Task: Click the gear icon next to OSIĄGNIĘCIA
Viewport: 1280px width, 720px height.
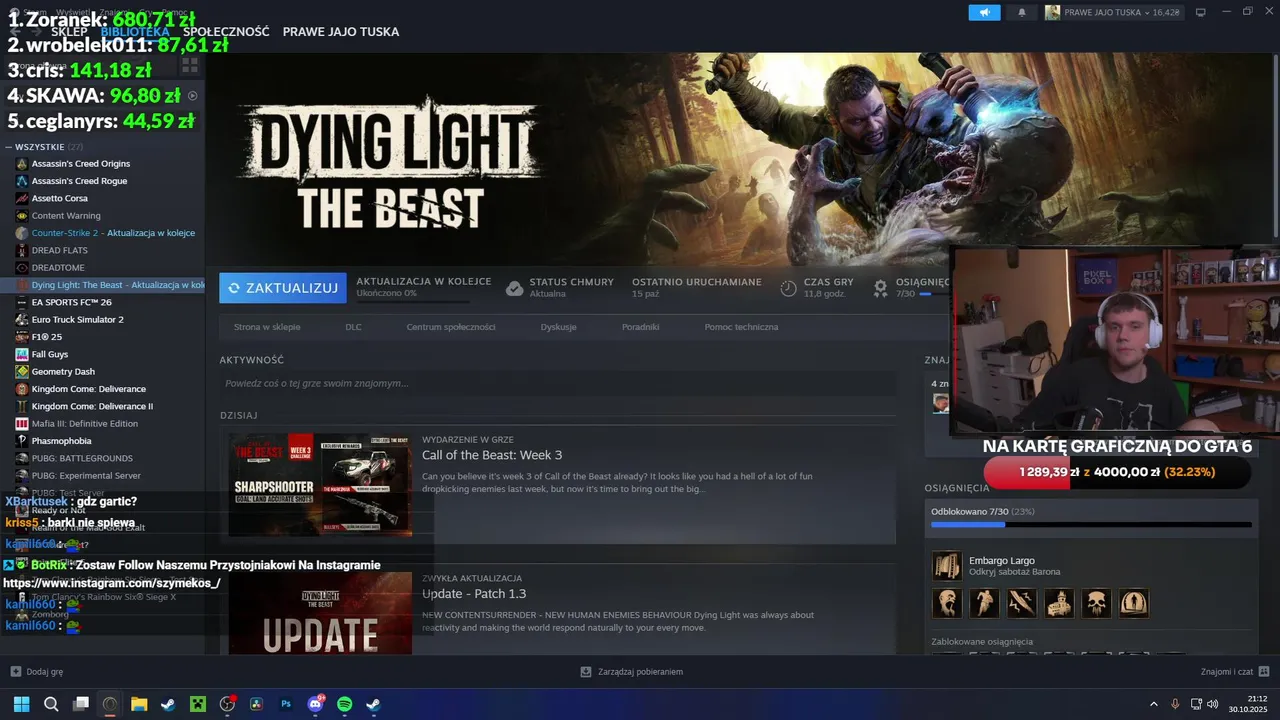Action: point(880,288)
